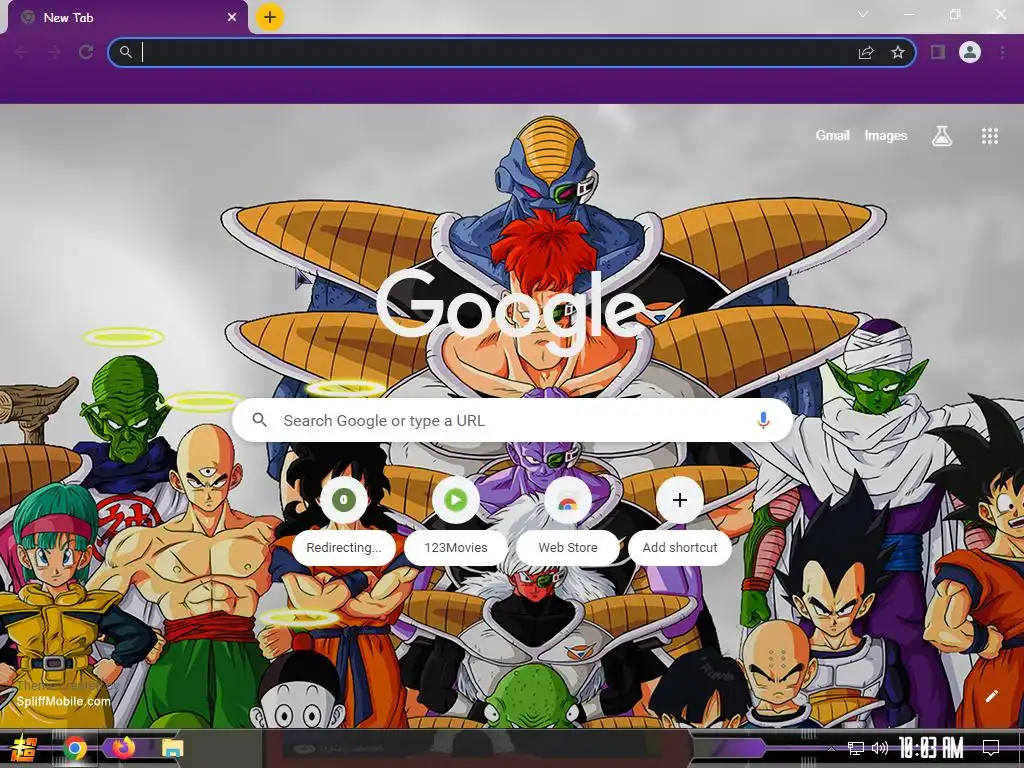Open Search Labs flask icon

tap(942, 136)
